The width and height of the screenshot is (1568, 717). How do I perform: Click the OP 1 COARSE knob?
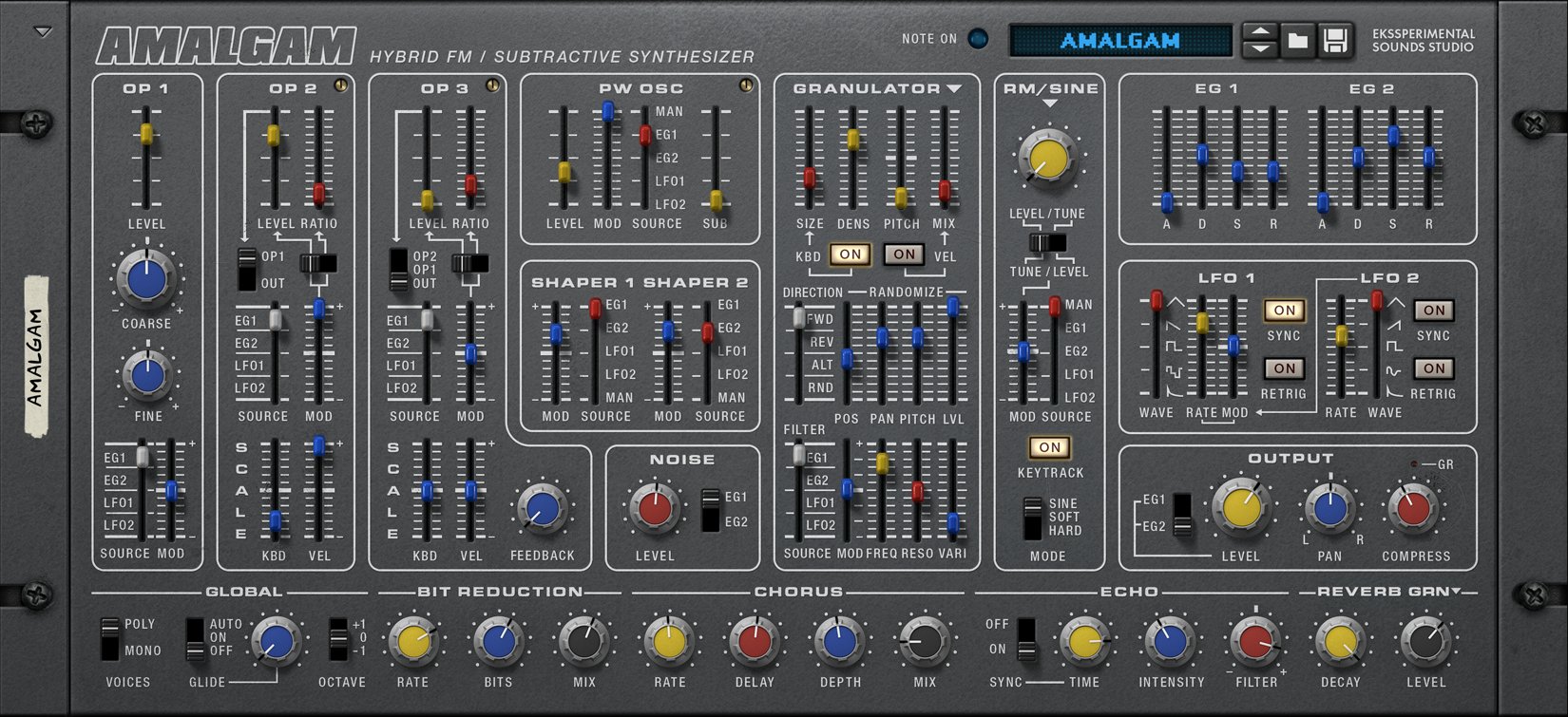[x=146, y=279]
